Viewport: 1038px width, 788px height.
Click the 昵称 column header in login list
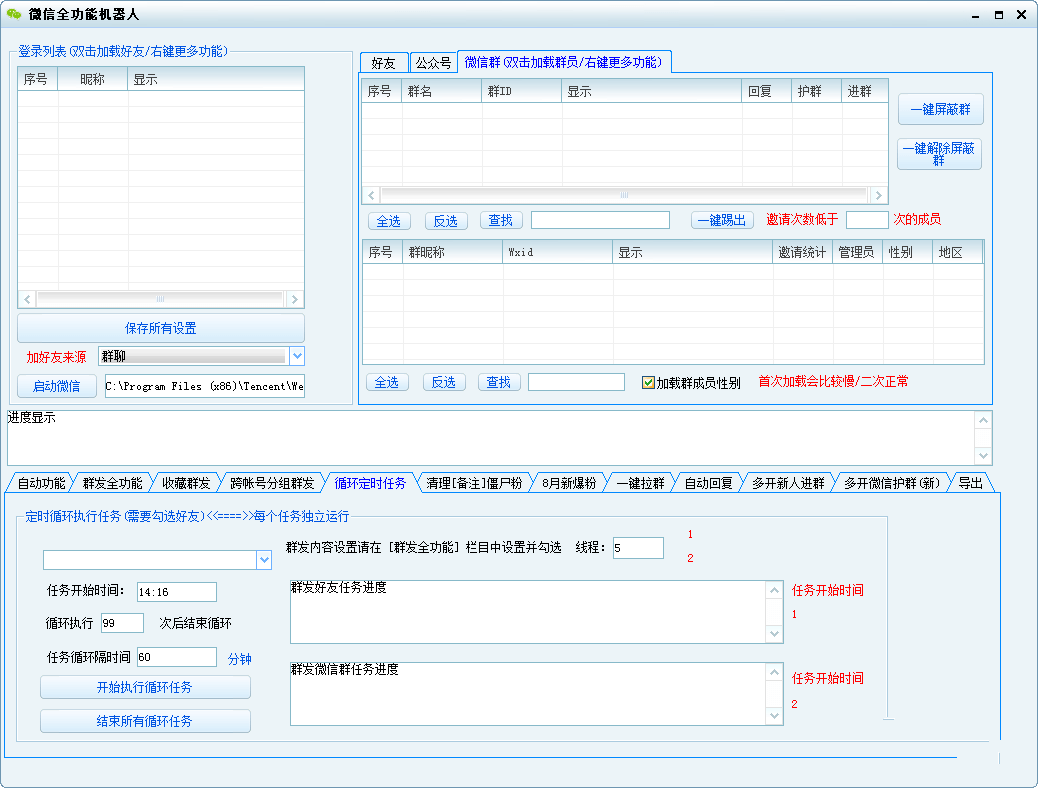pos(93,79)
